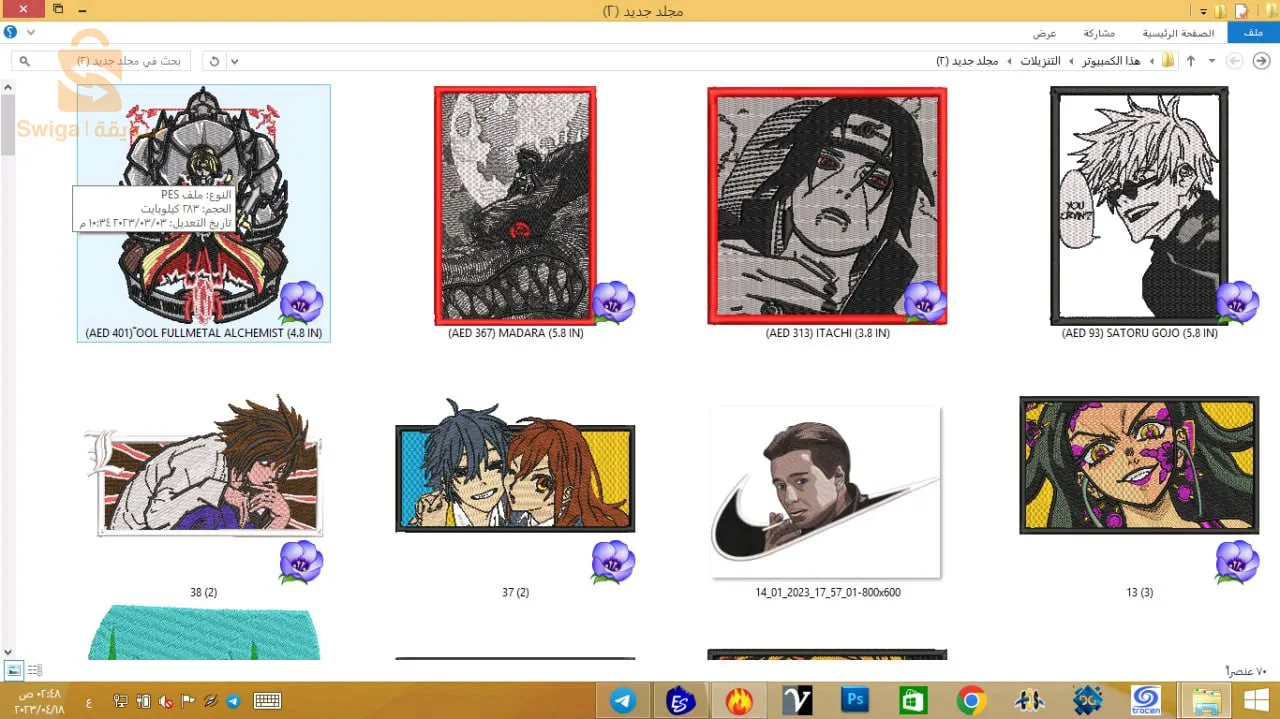Open address bar previous locations dropdown
This screenshot has height=719, width=1280.
234,61
